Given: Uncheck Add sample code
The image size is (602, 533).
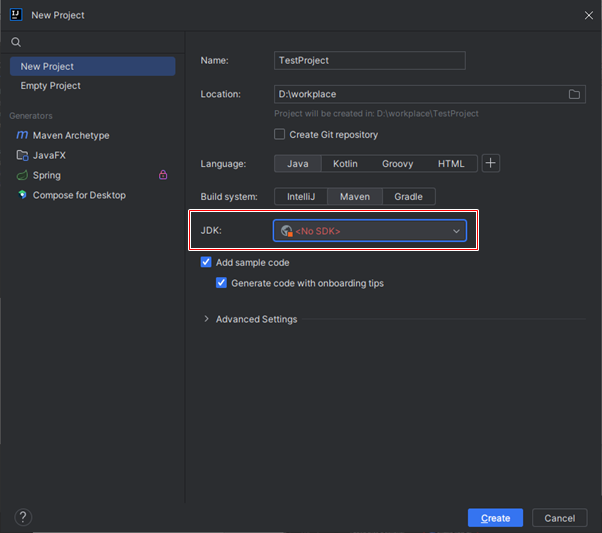Looking at the screenshot, I should click(x=206, y=262).
